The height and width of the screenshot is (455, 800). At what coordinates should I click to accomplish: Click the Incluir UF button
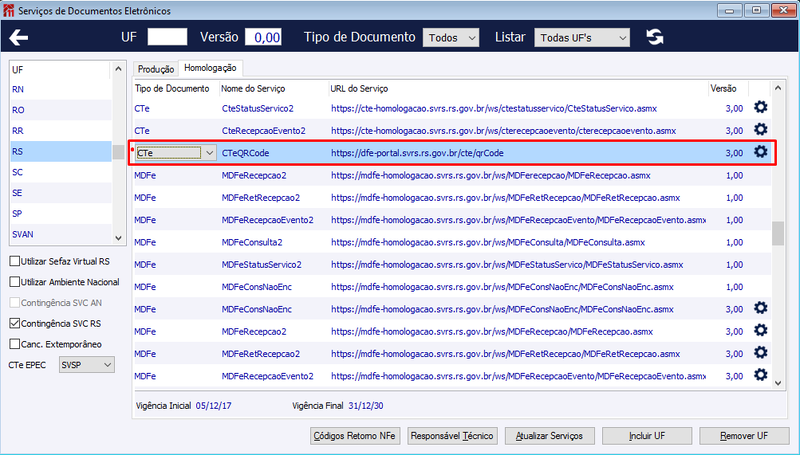click(x=647, y=436)
